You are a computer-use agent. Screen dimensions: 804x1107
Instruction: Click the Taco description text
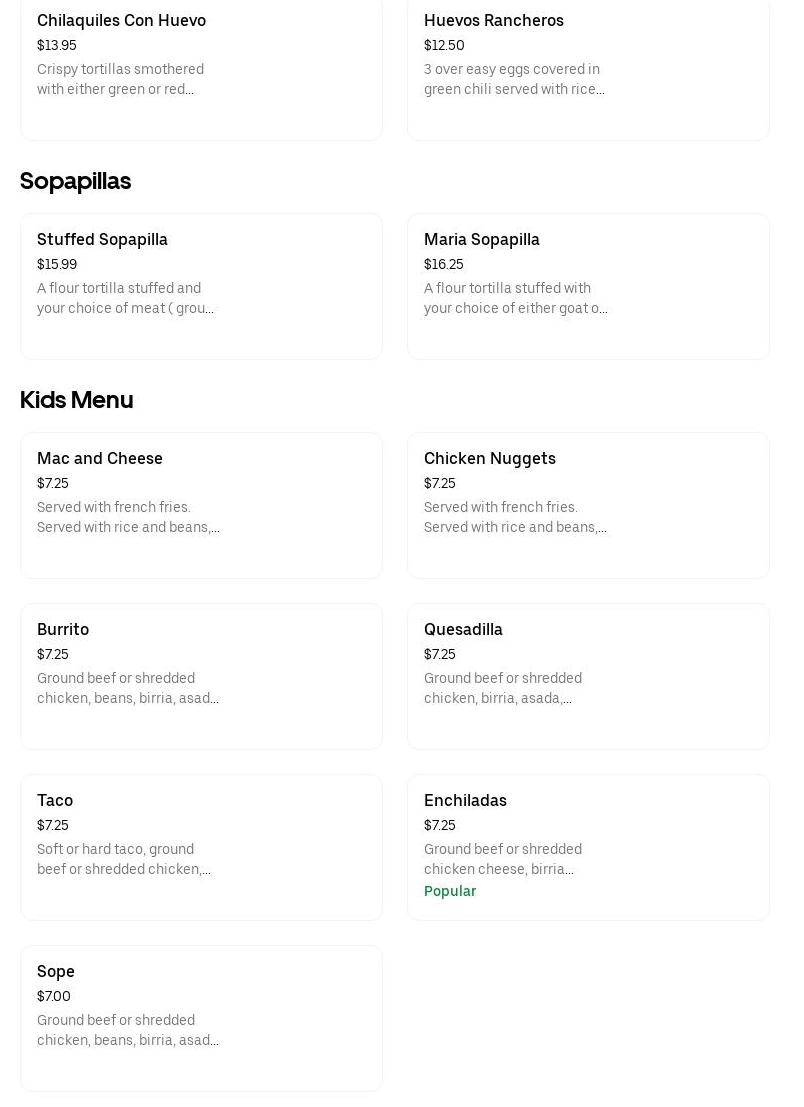(123, 860)
